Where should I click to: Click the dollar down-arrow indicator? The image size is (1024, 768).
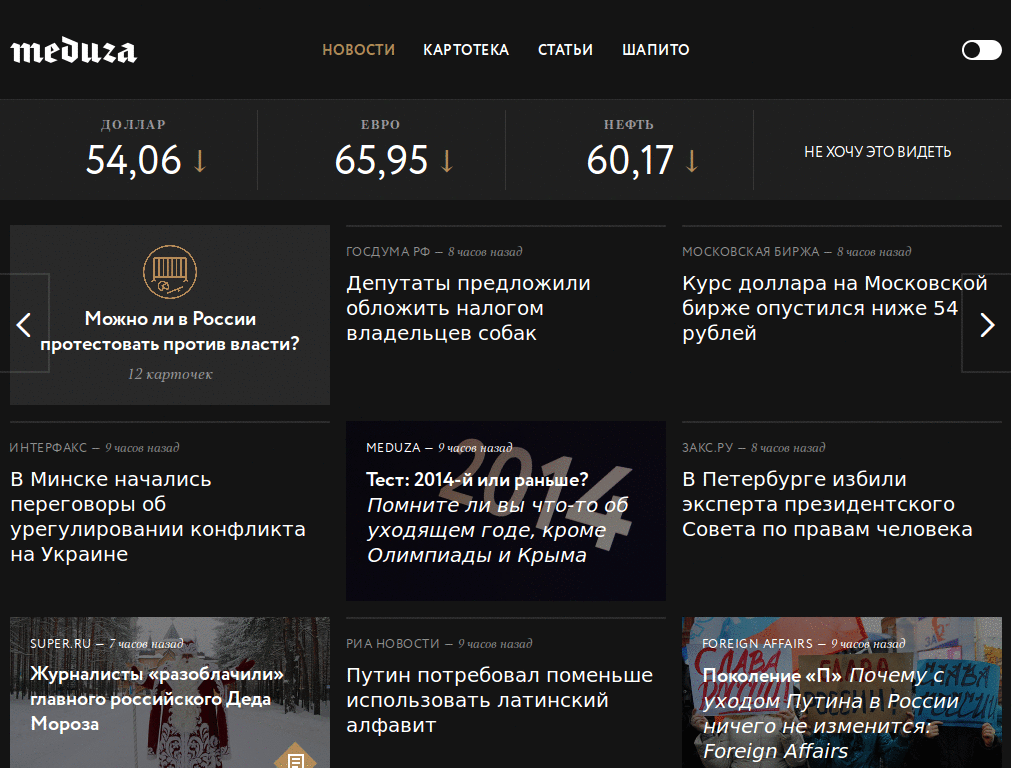point(200,161)
